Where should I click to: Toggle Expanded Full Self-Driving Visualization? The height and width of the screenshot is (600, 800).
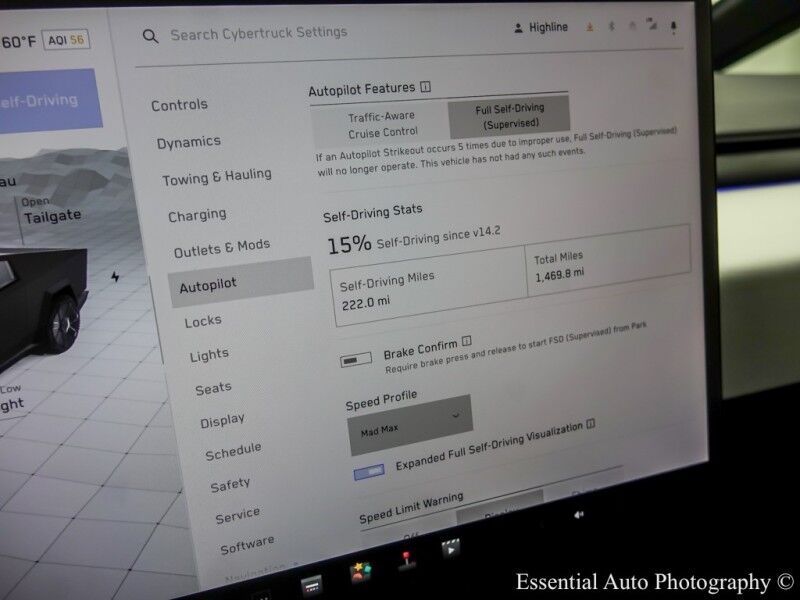tap(368, 471)
